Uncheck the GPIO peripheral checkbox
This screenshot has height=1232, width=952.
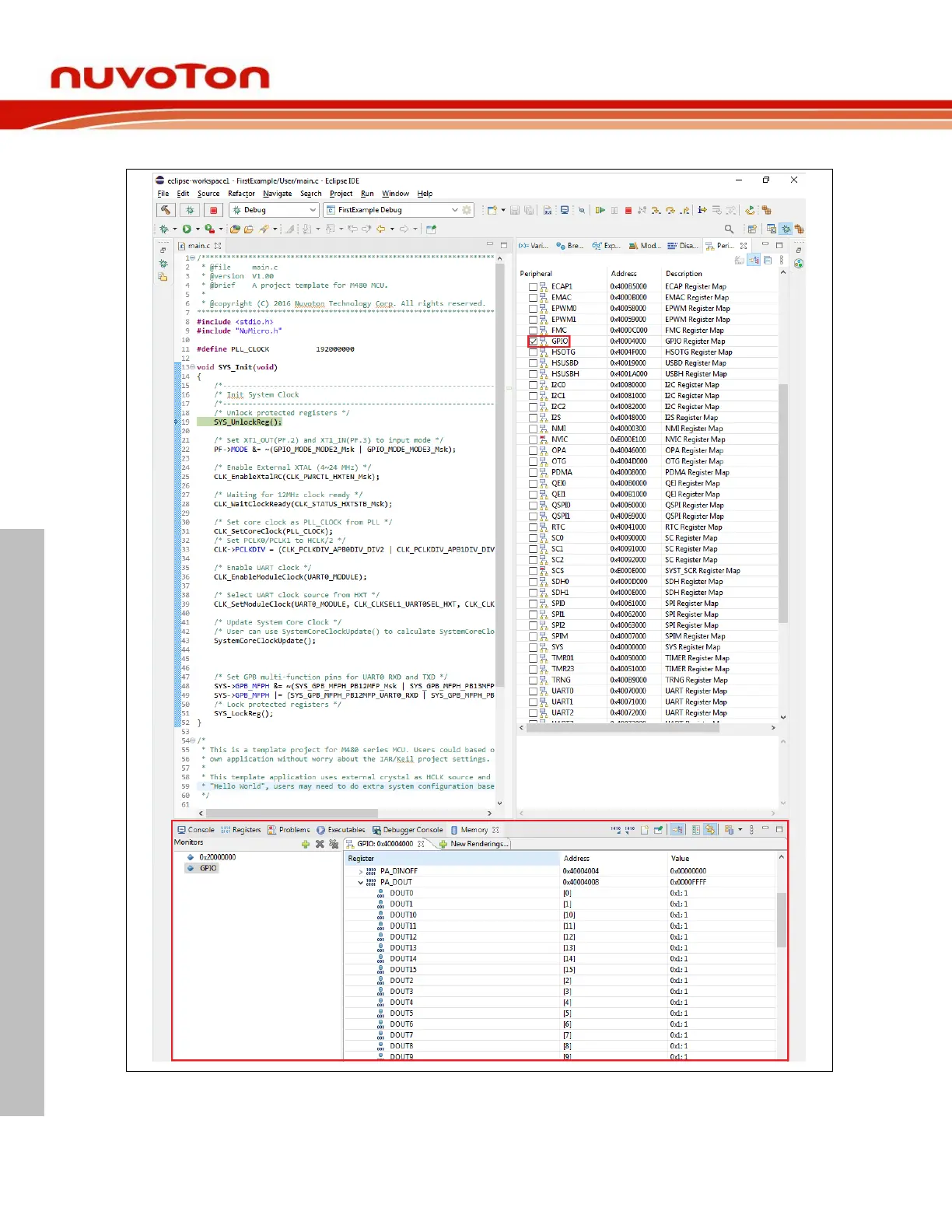(x=533, y=341)
